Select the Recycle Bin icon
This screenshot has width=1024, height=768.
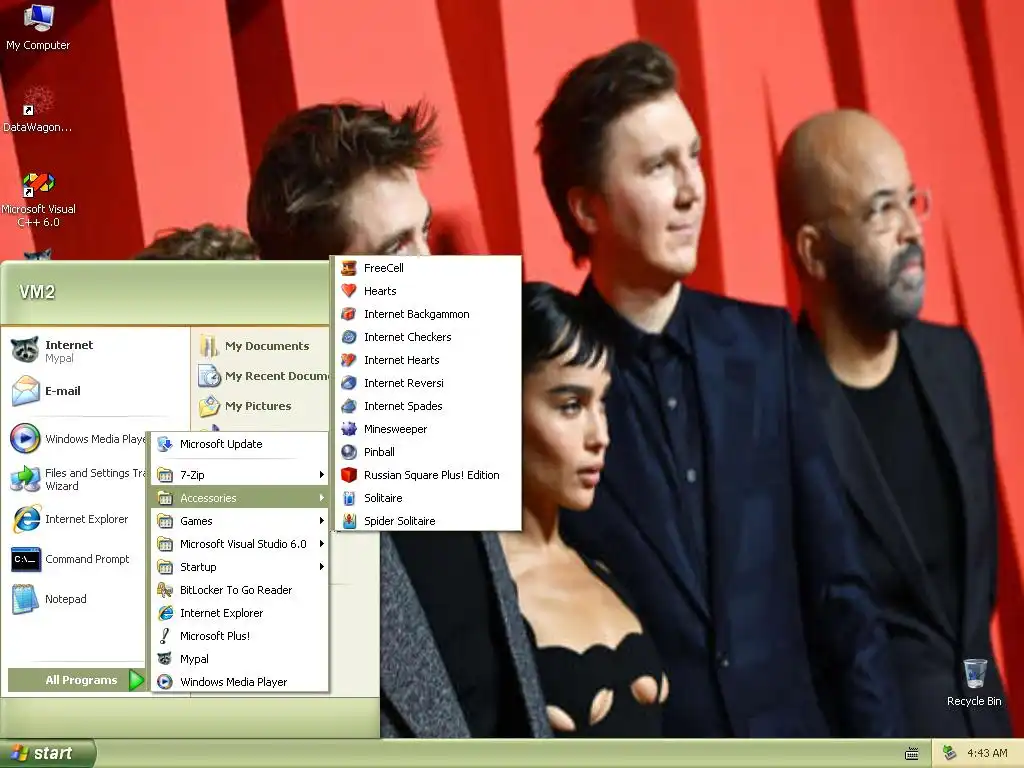974,682
